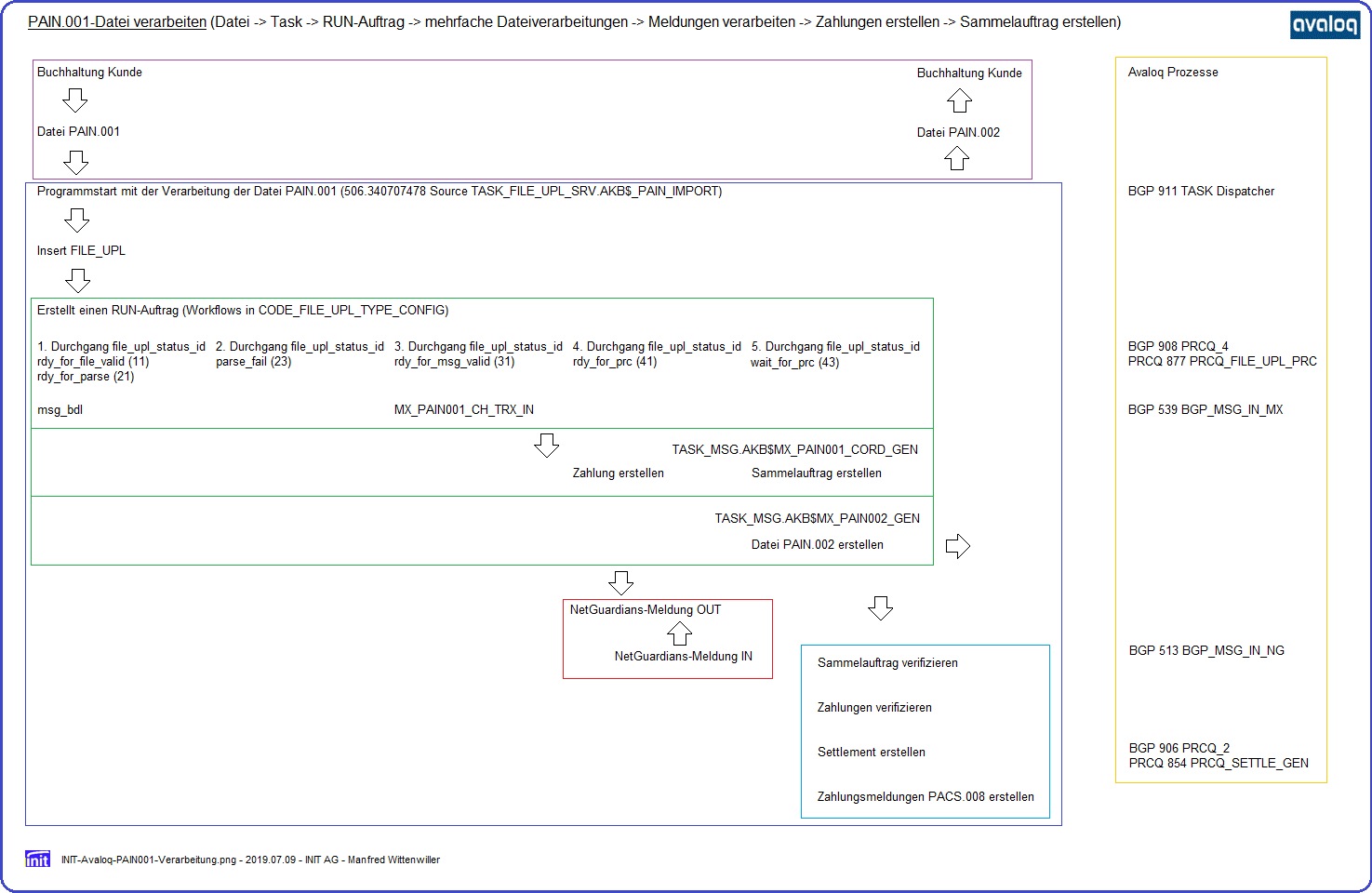
Task: Select Datei PAIN.002 erstellen
Action: click(x=818, y=544)
